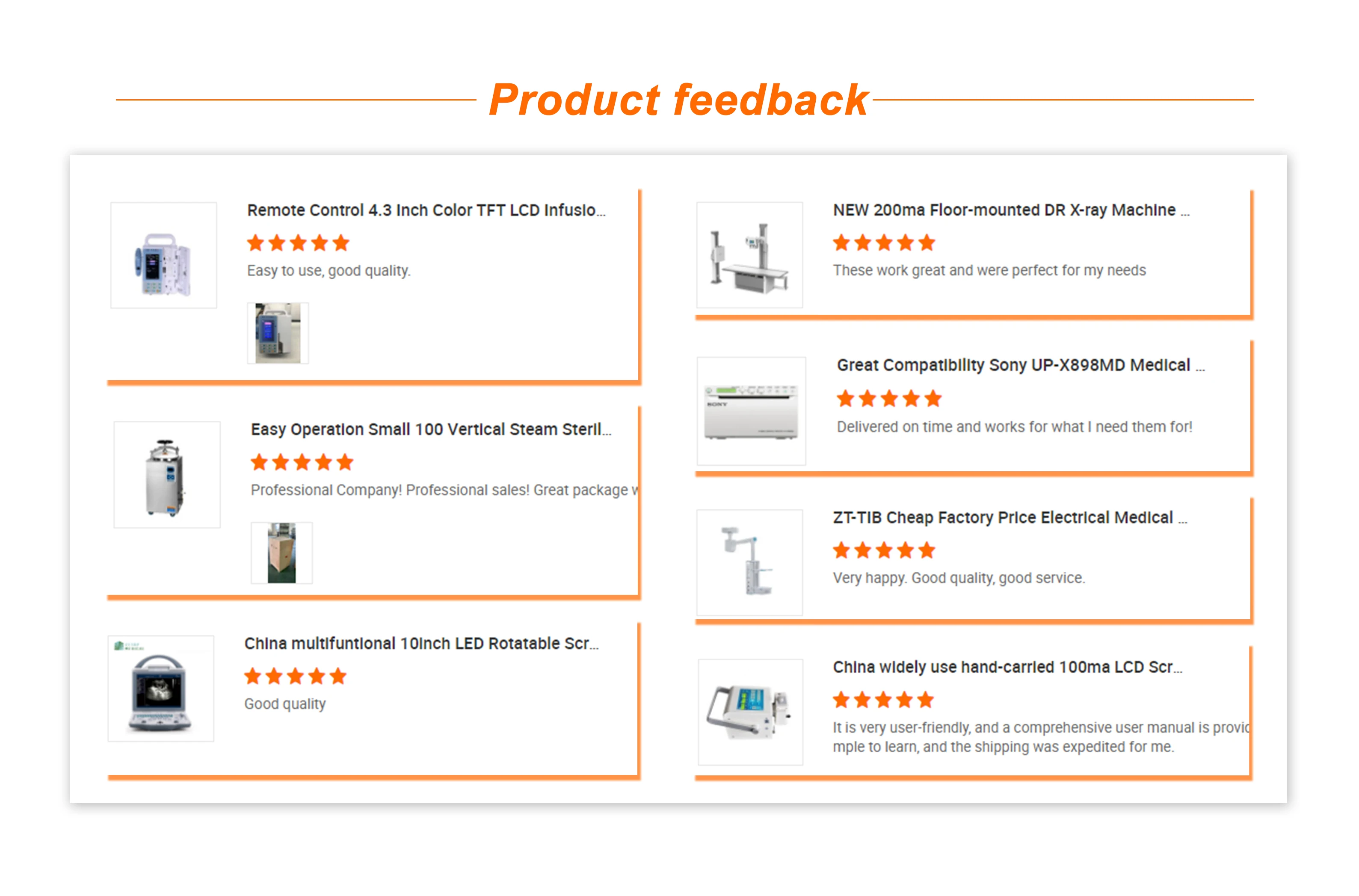Open the wooden crate package review photo
This screenshot has height=896, width=1359.
[282, 553]
